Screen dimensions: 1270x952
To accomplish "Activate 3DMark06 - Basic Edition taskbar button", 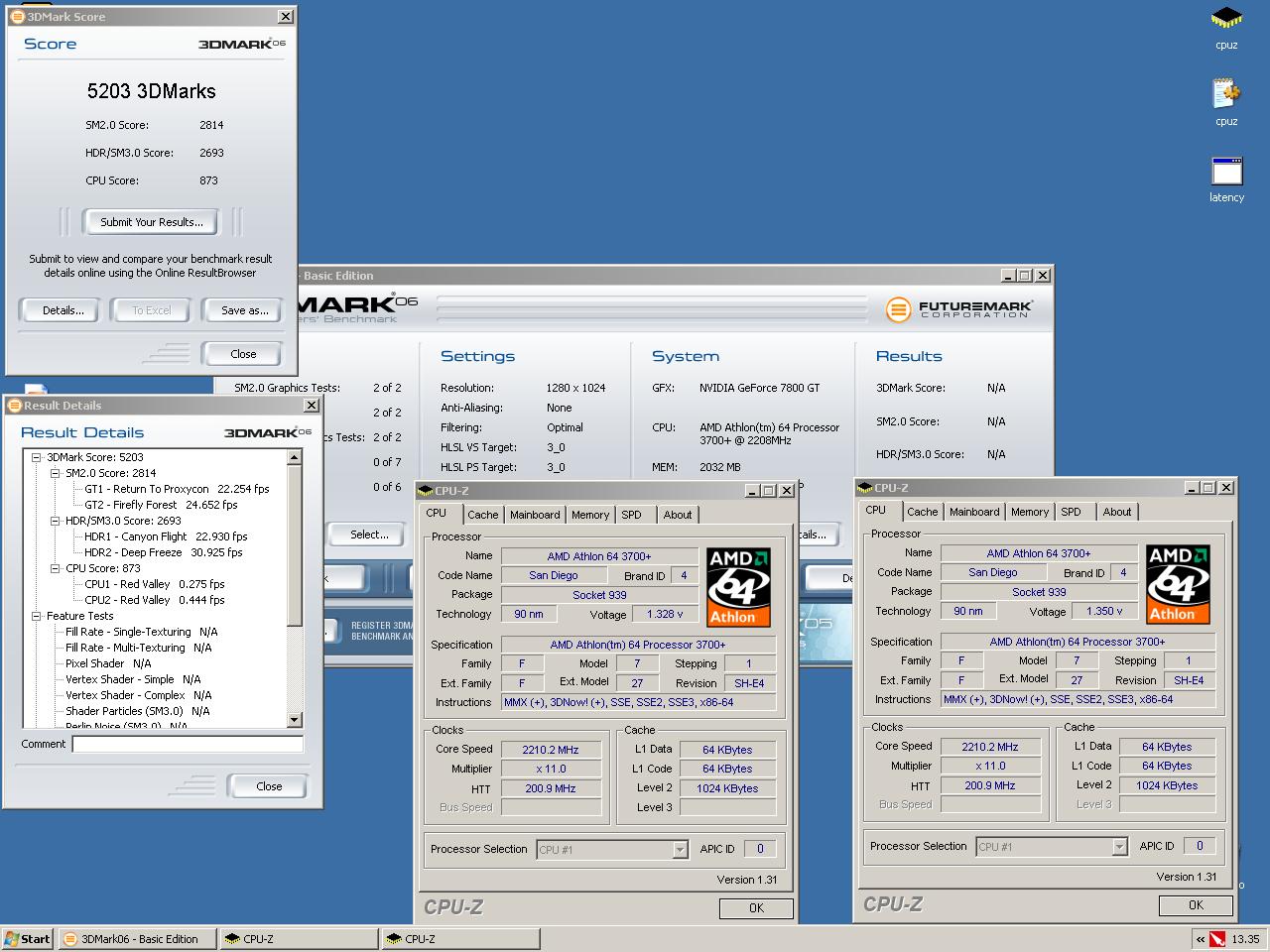I will click(x=139, y=939).
